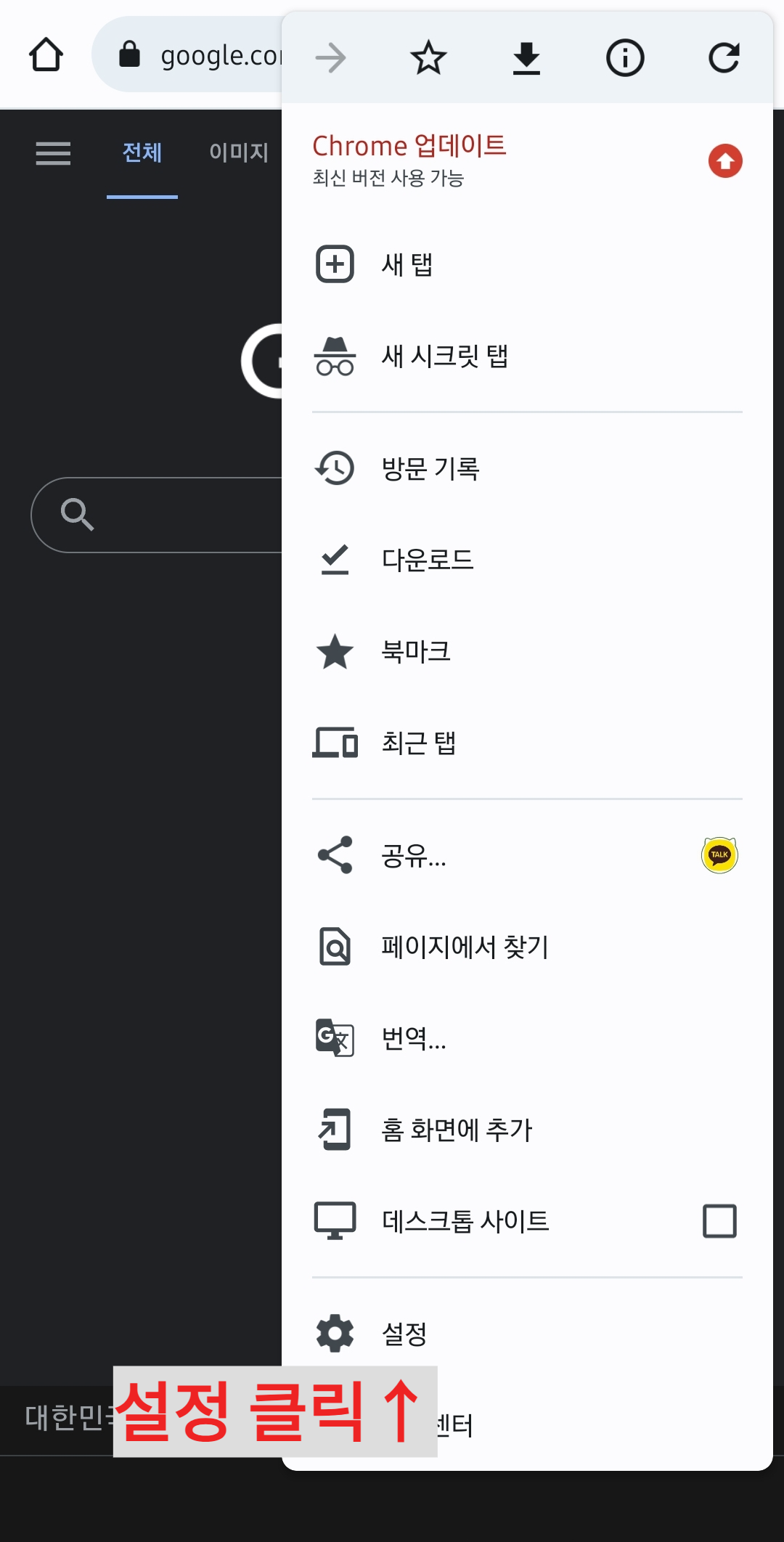Select the 전체 search tab

coord(142,154)
